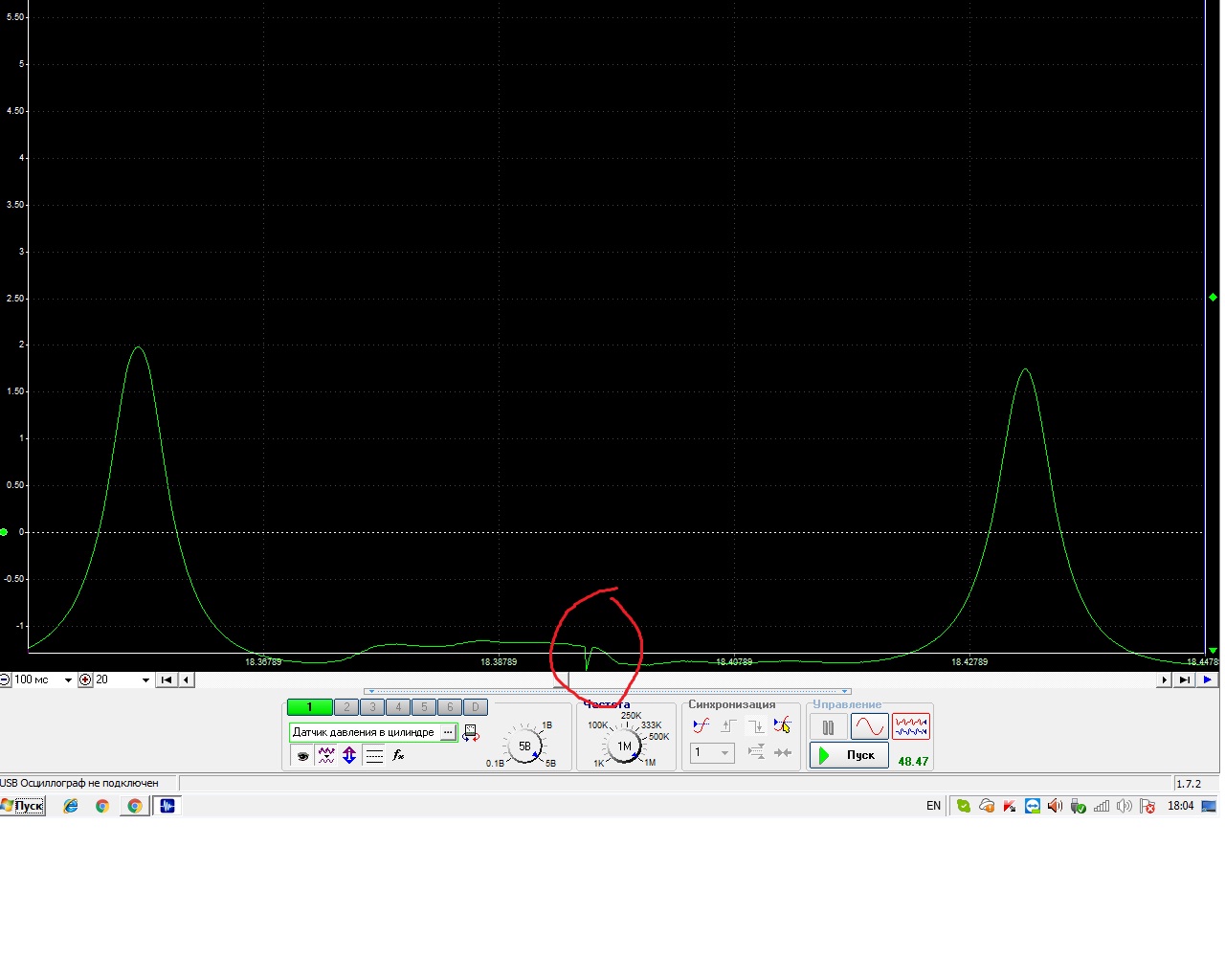Click the waveform filter icon beside the eye
The image size is (1225, 980).
pos(326,756)
